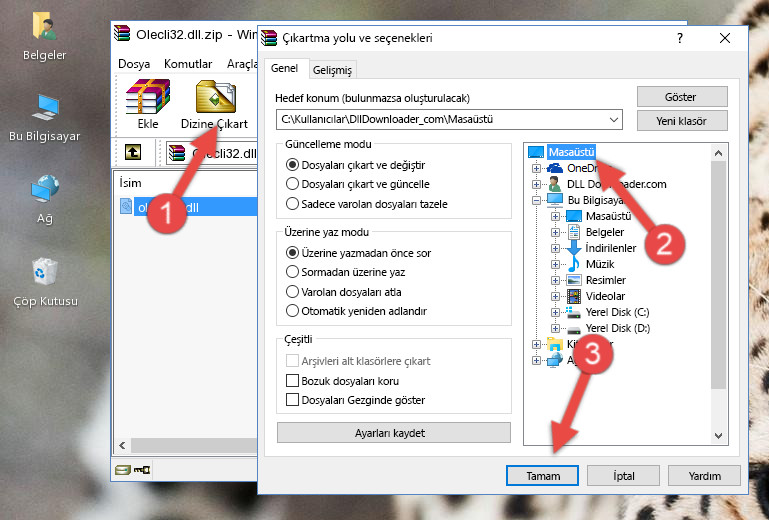
Task: Select the Ağ desktop icon
Action: tap(44, 199)
